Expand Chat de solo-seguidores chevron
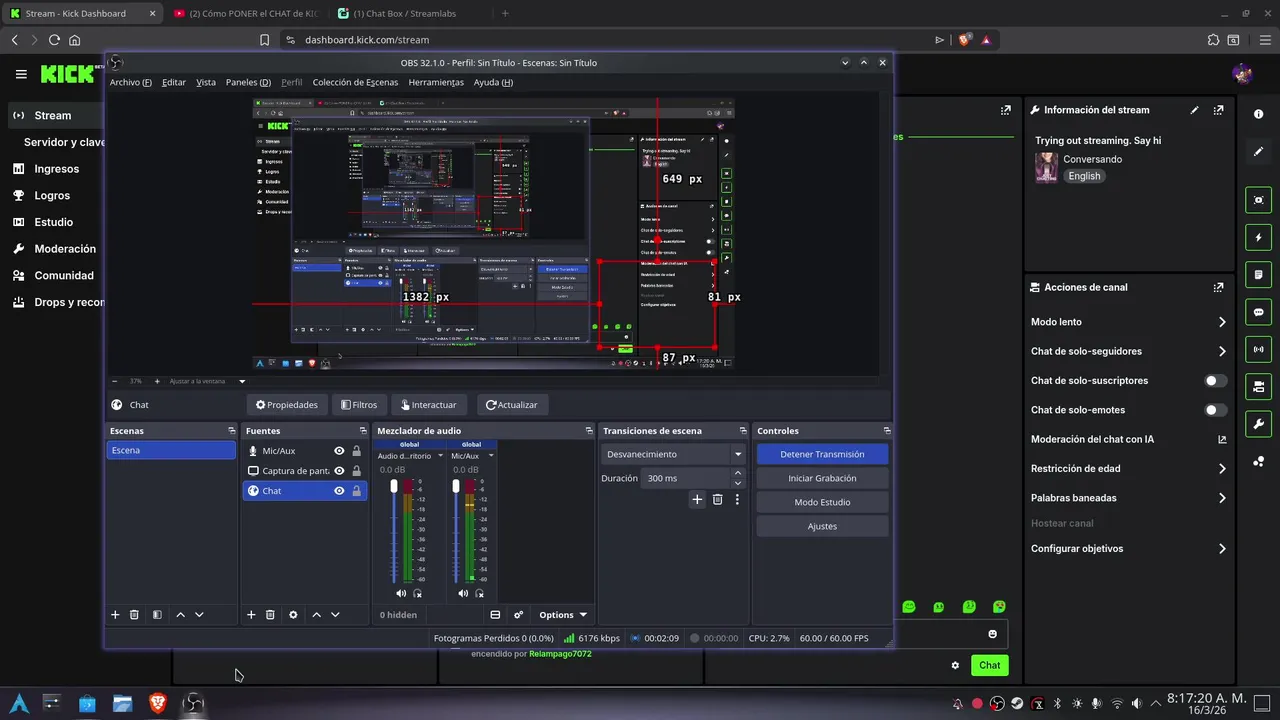 point(1222,351)
